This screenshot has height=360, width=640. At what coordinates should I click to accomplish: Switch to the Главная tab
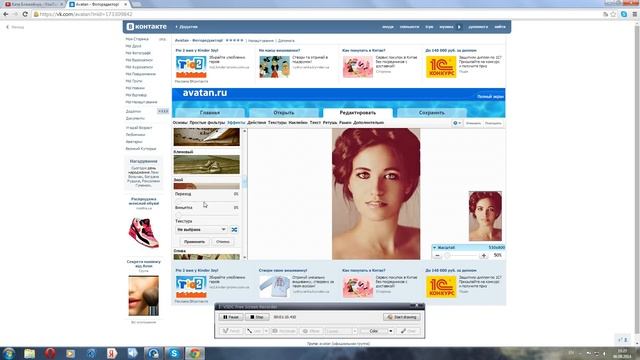pyautogui.click(x=210, y=113)
